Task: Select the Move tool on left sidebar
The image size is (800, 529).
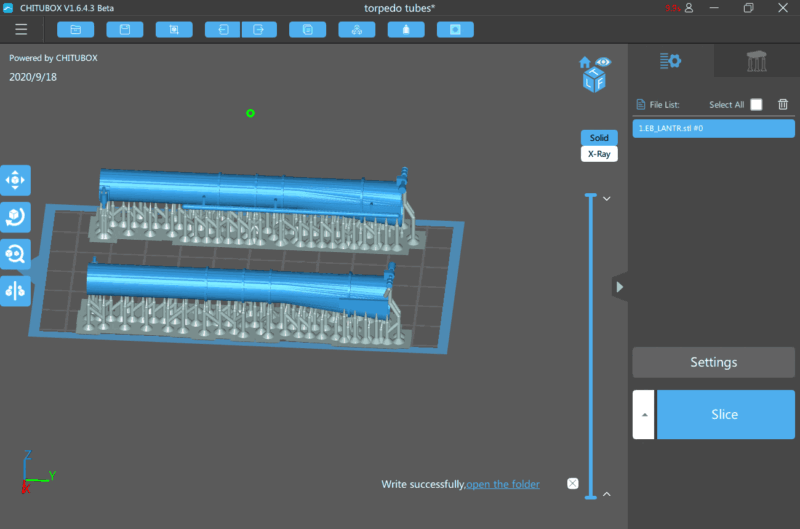Action: pos(15,180)
